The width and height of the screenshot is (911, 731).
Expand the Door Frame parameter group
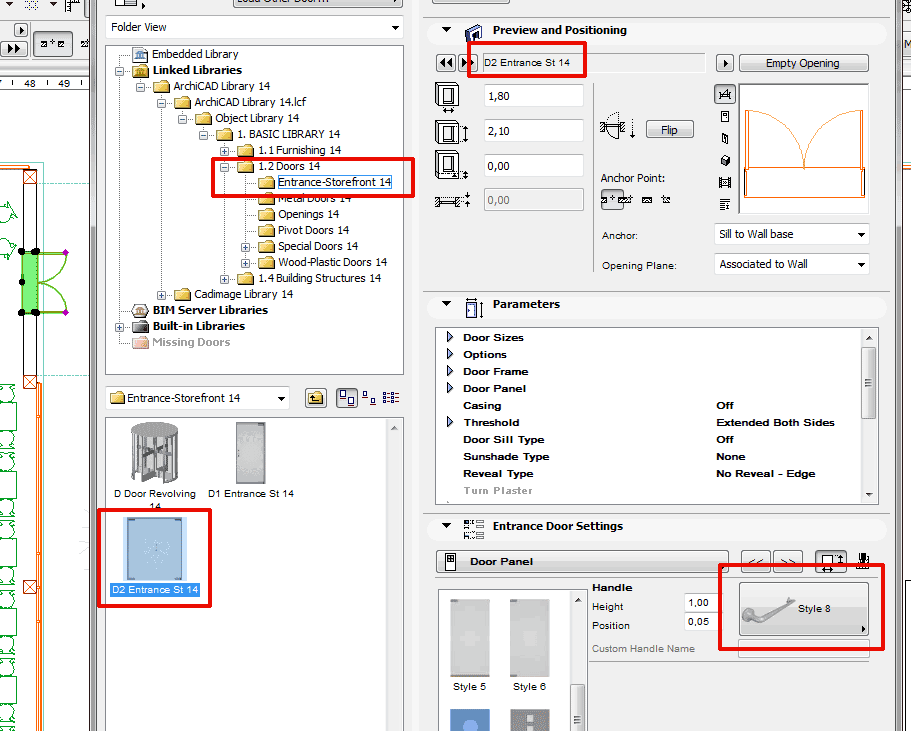click(x=450, y=371)
